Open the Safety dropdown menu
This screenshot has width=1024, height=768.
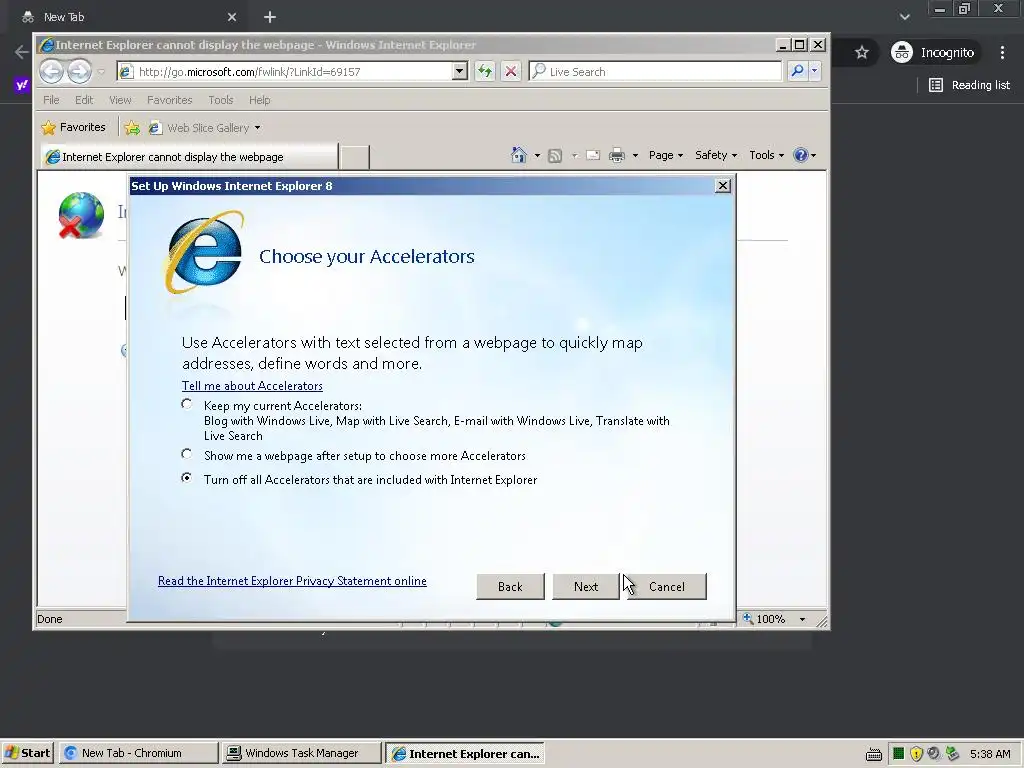716,155
